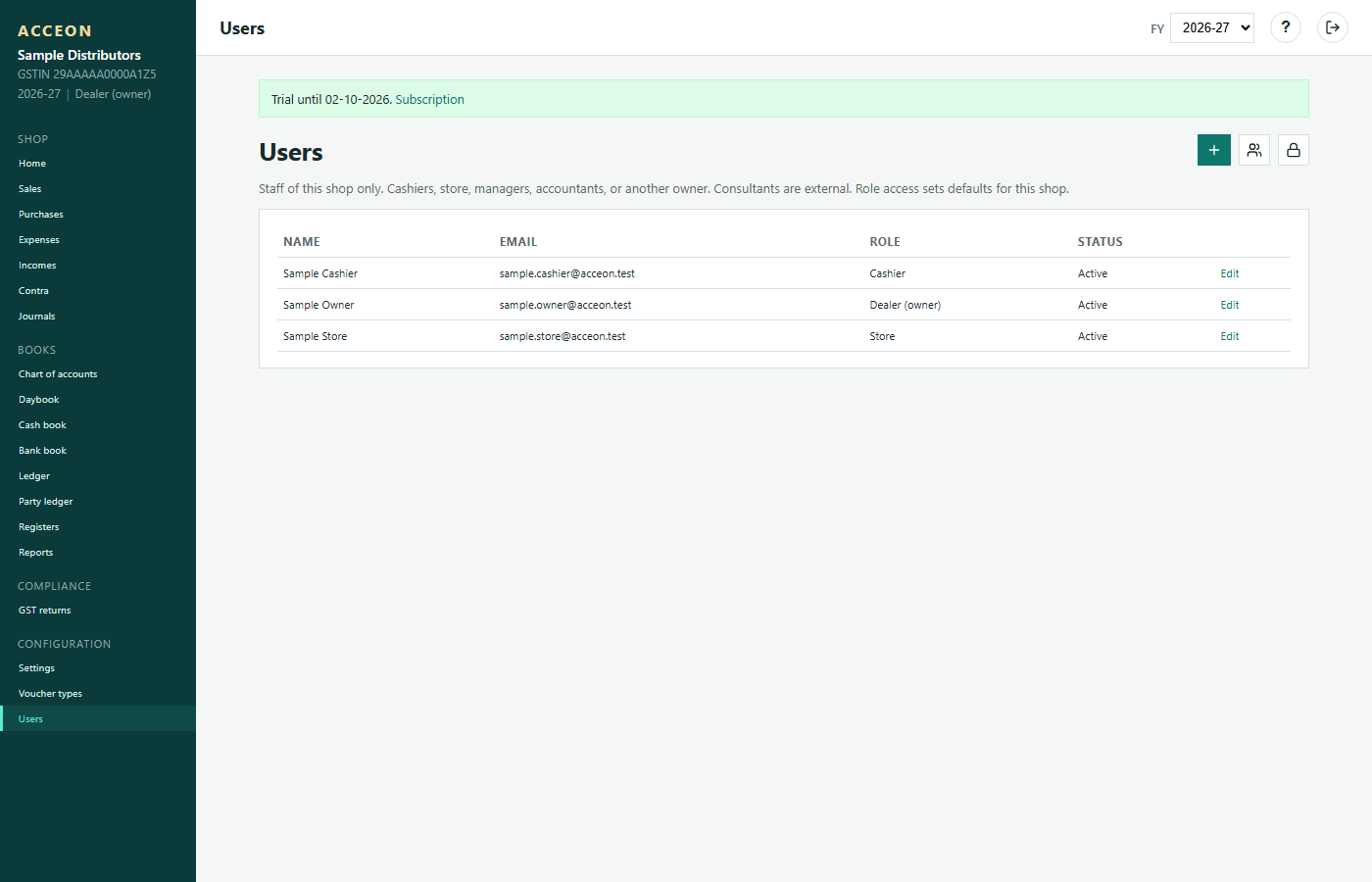
Task: Click the Cashier role cell
Action: point(888,273)
